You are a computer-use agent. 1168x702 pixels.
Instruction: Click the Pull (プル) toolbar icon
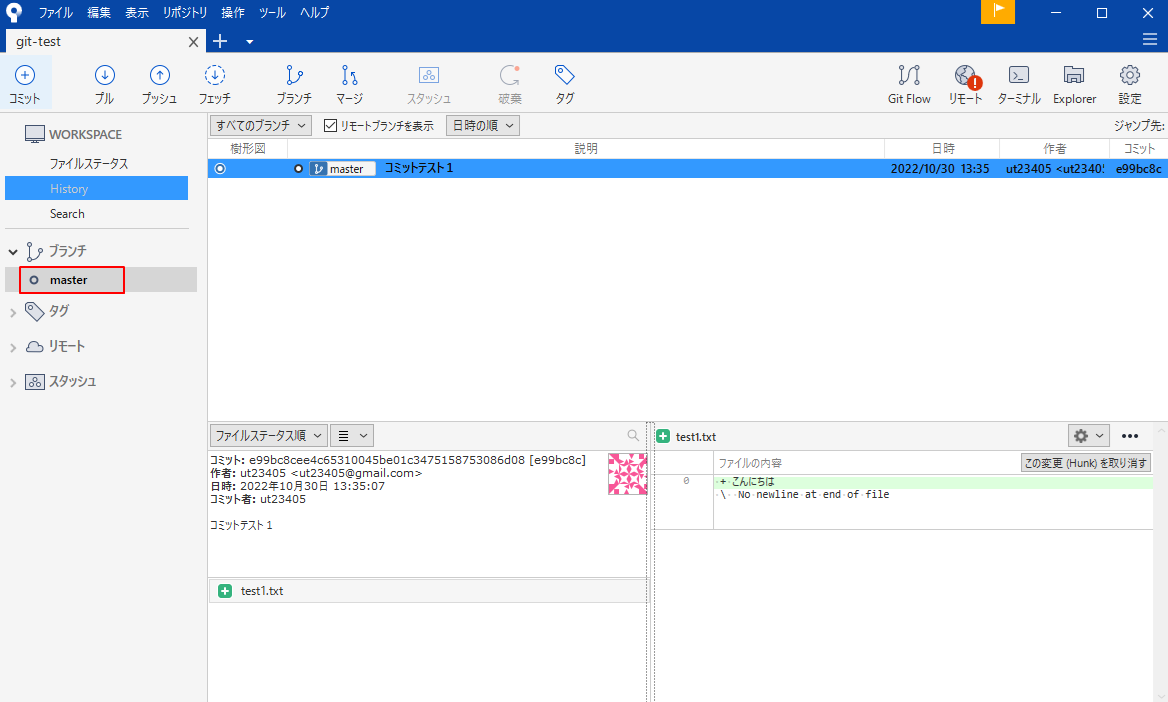click(104, 83)
